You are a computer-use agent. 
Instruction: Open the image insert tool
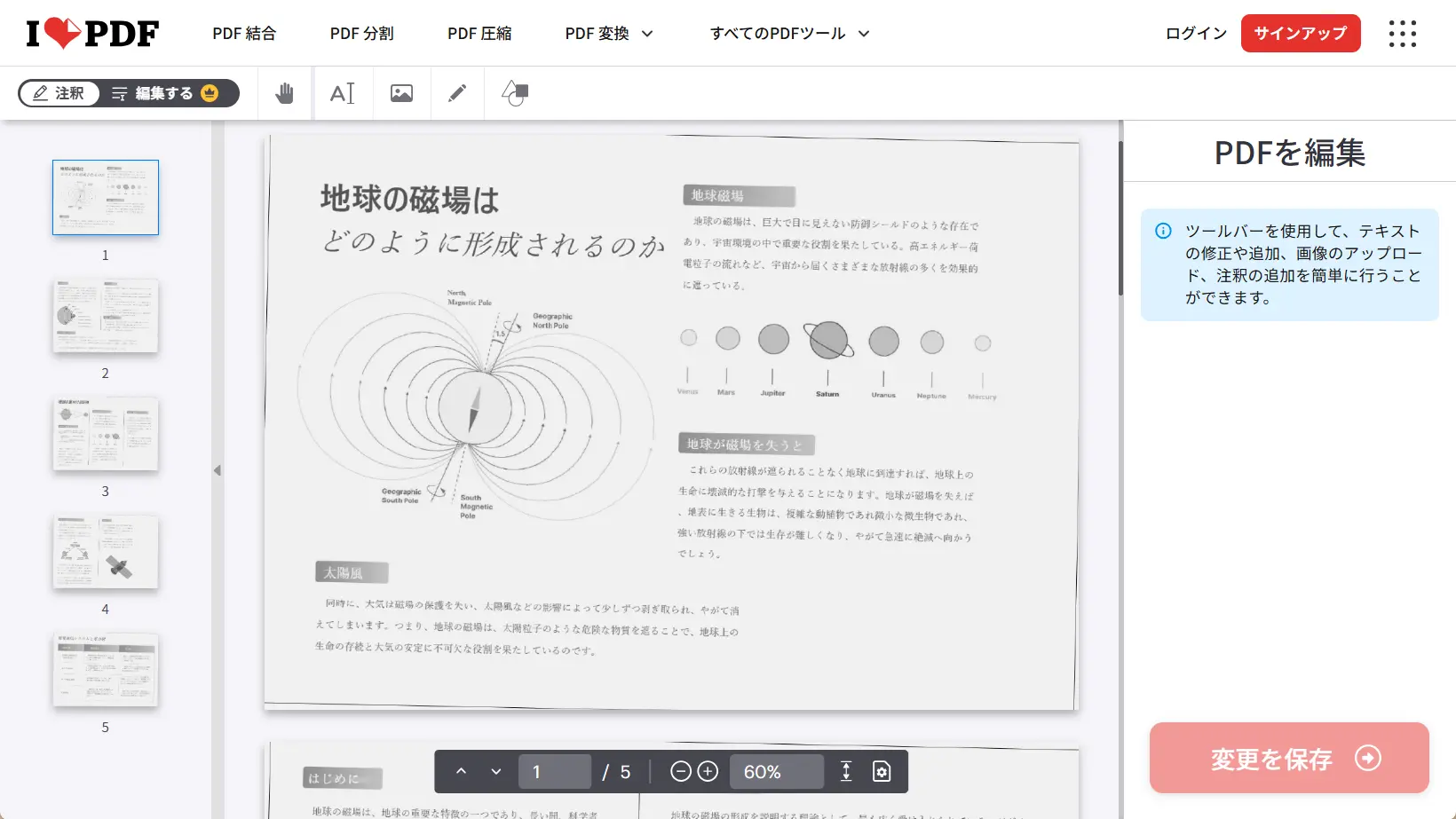pyautogui.click(x=401, y=92)
